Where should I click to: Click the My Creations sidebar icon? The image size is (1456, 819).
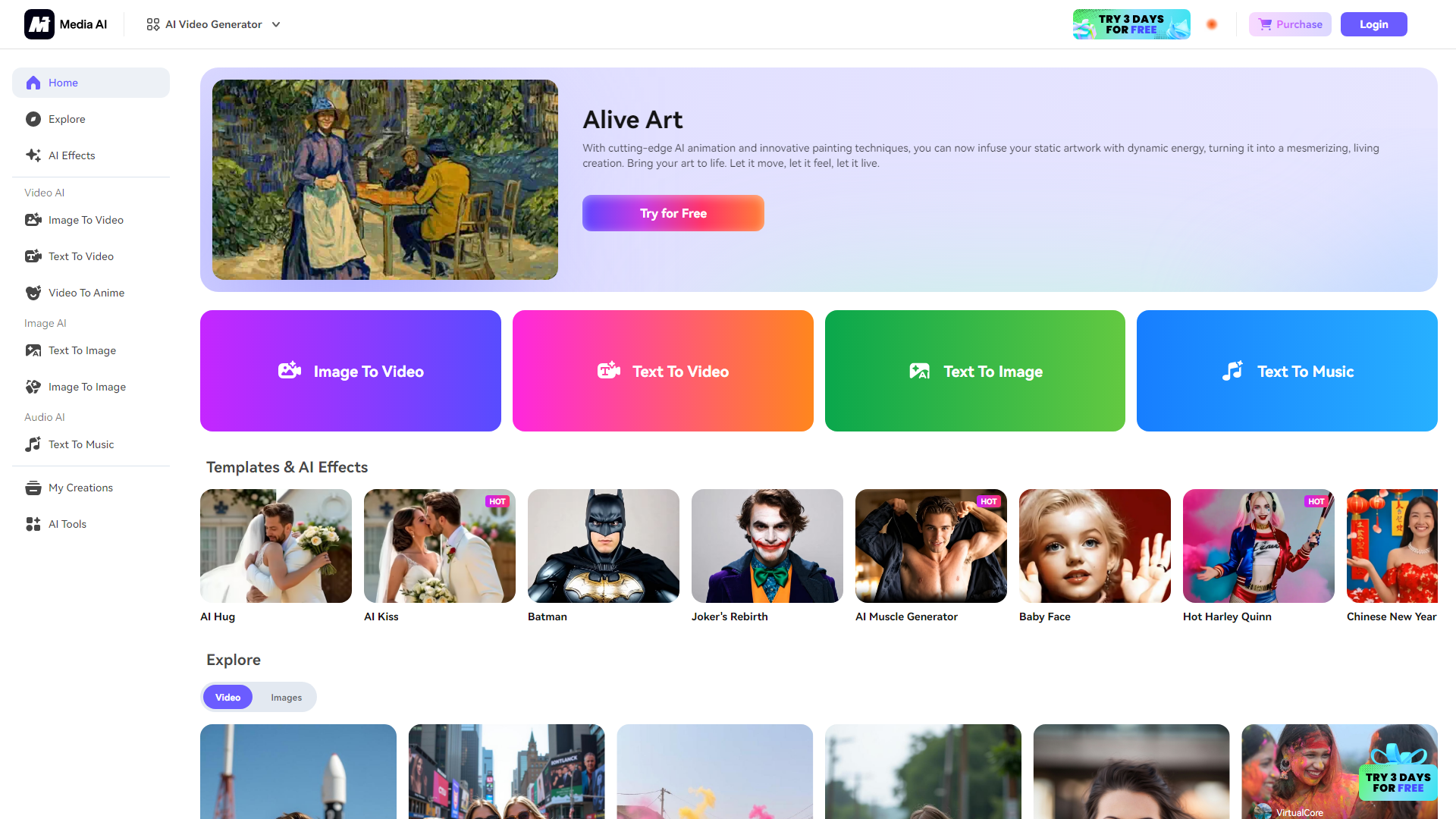(x=33, y=487)
